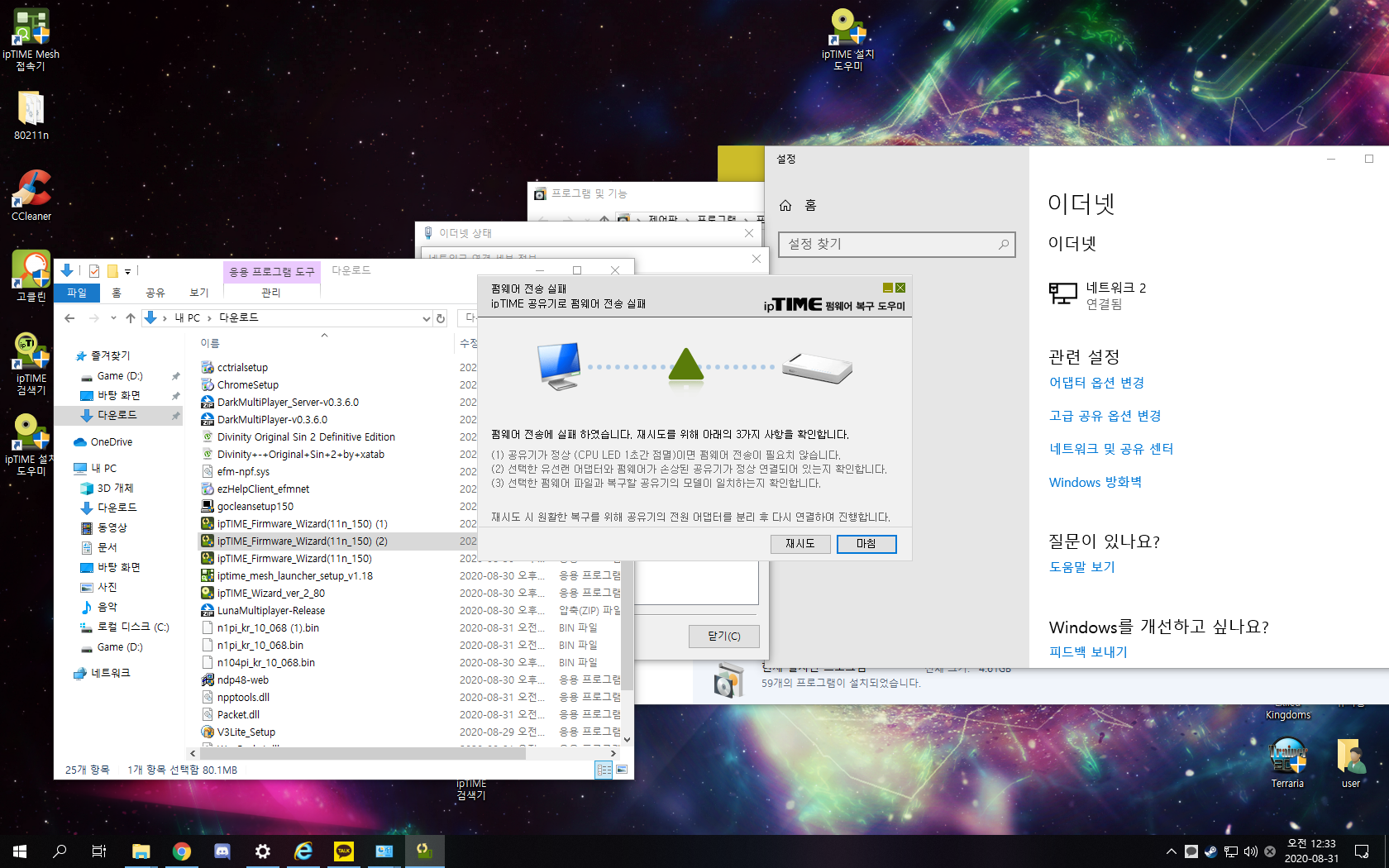Select iptime_mesh_launcher_setup_v1.18 file
Screen dimensions: 1389x868
pos(294,575)
